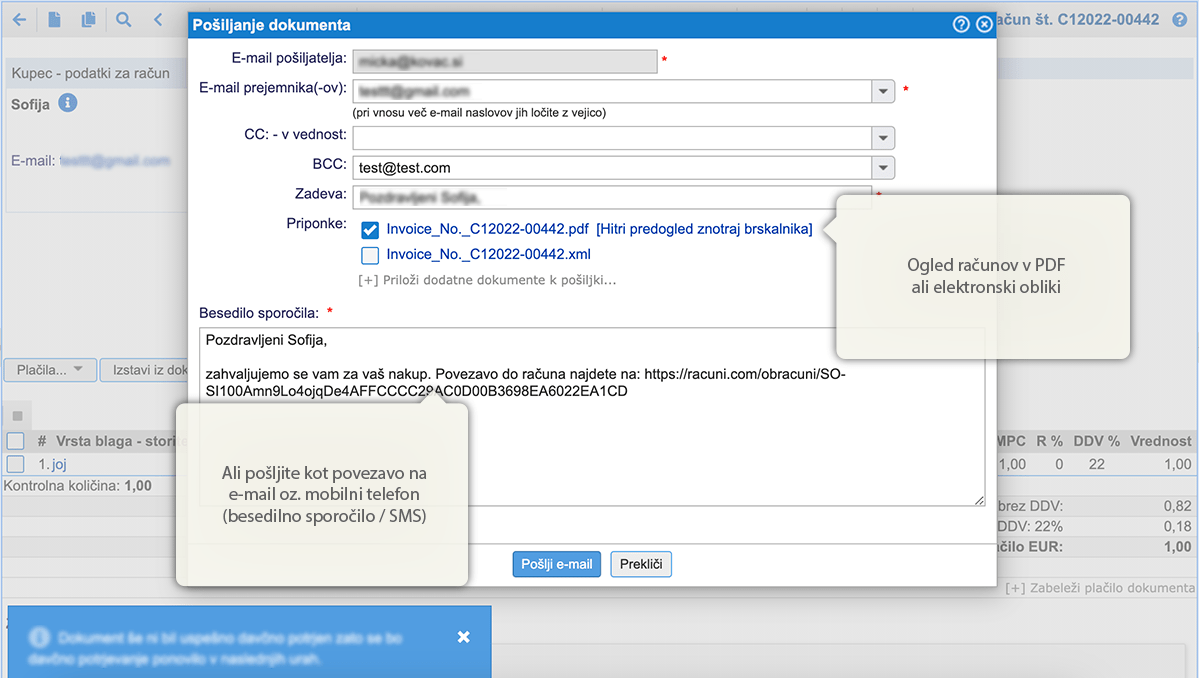
Task: Uncheck the Invoice PDF attachment checkbox
Action: click(370, 229)
